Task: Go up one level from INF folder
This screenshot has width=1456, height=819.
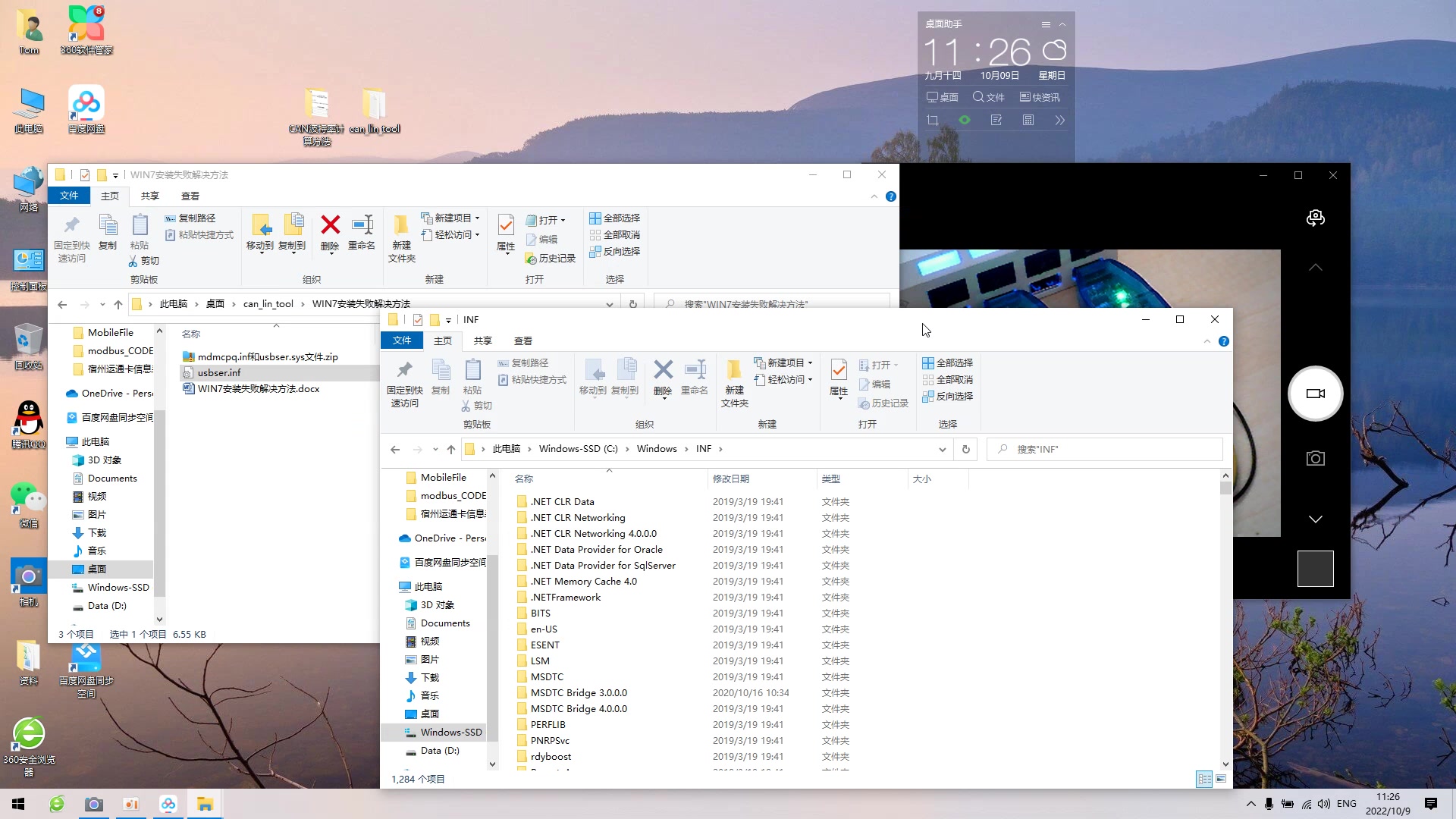Action: click(451, 449)
